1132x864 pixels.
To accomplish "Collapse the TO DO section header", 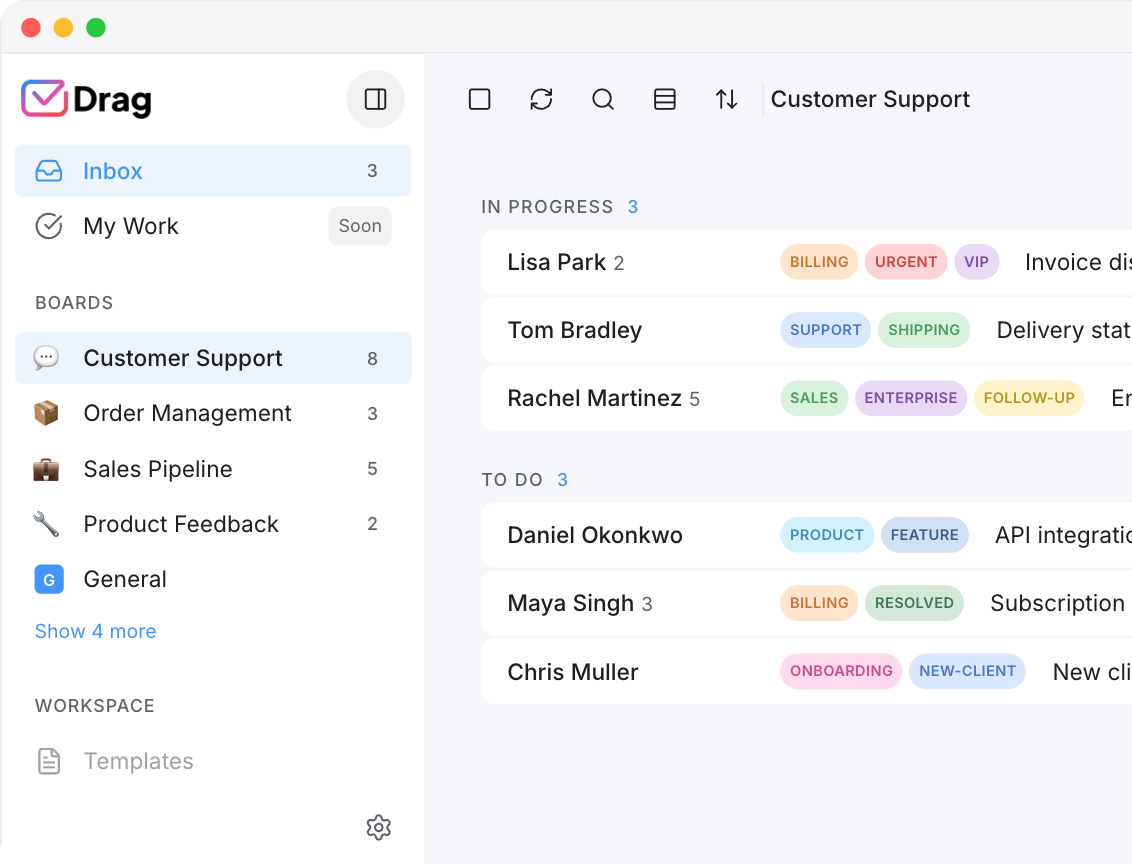I will tap(525, 480).
